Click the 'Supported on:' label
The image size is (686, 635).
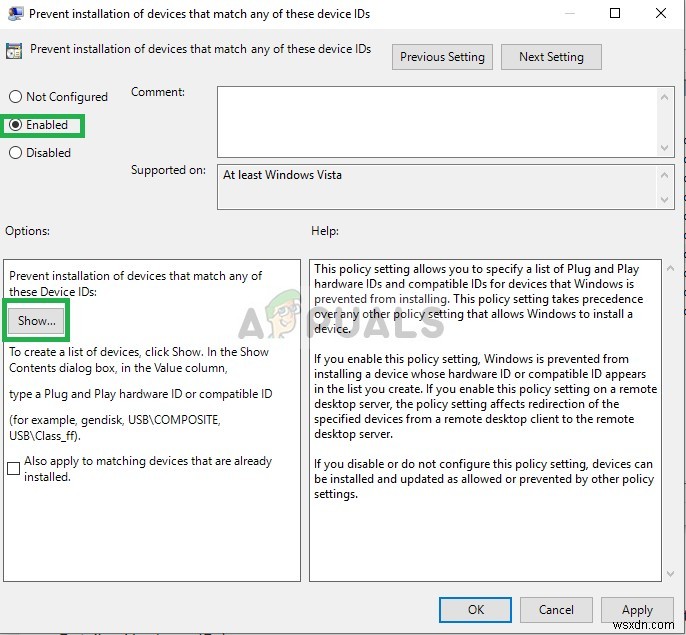coord(168,170)
